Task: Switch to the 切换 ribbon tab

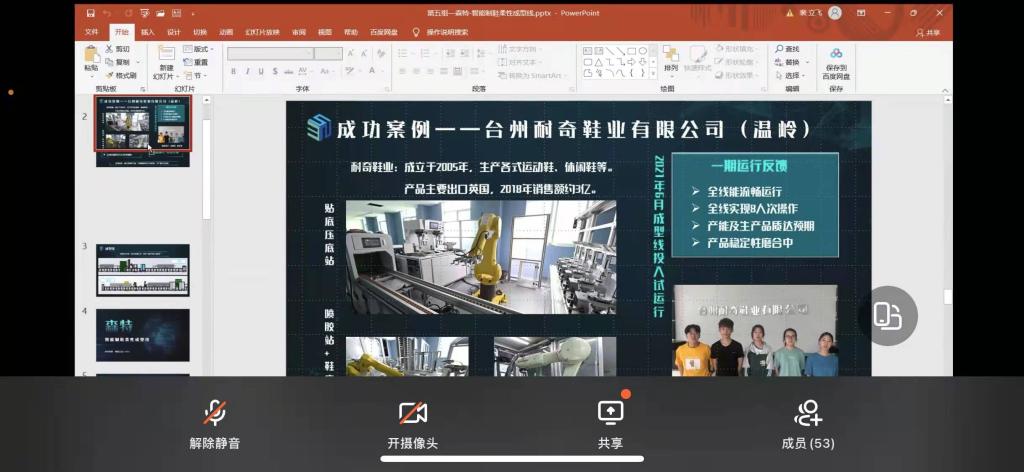Action: (x=200, y=32)
